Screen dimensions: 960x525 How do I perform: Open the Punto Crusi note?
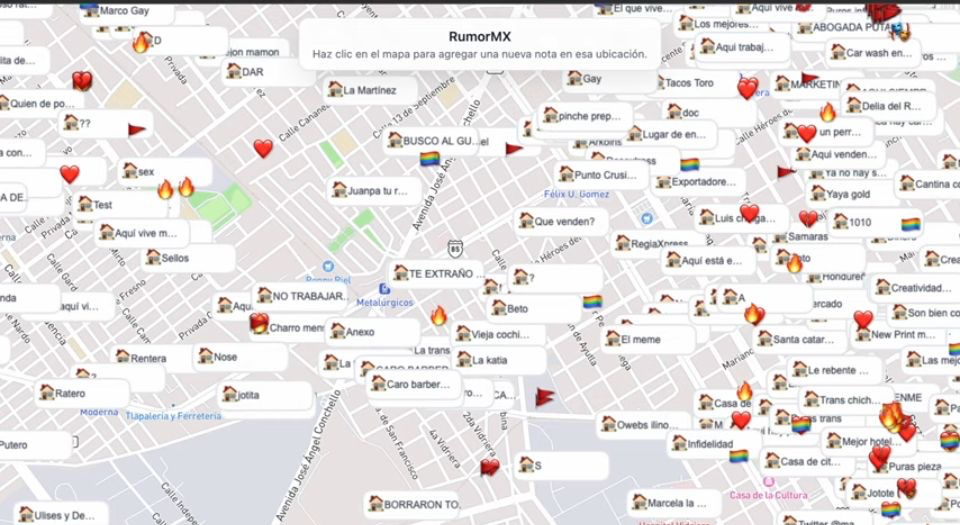tap(601, 174)
